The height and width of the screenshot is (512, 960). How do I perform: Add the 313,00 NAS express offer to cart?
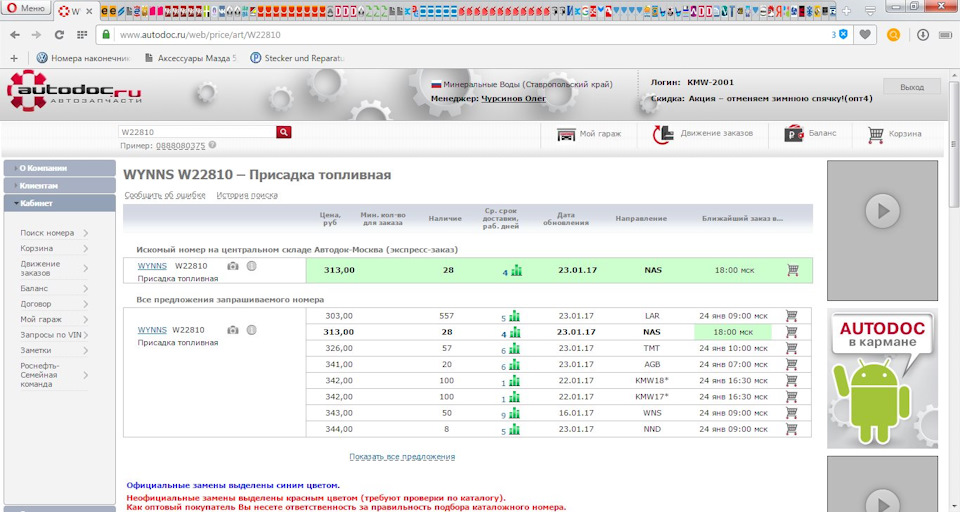tap(793, 270)
